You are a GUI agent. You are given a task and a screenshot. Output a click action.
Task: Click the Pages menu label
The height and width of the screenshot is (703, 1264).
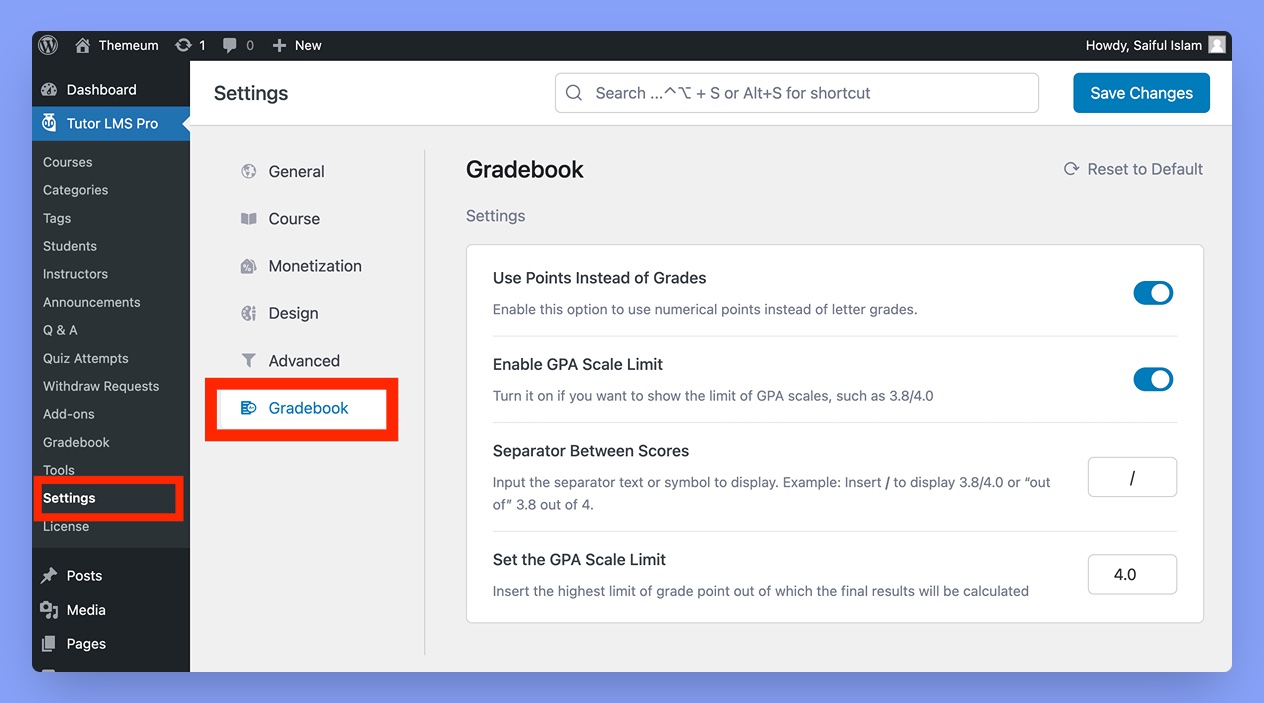(86, 644)
